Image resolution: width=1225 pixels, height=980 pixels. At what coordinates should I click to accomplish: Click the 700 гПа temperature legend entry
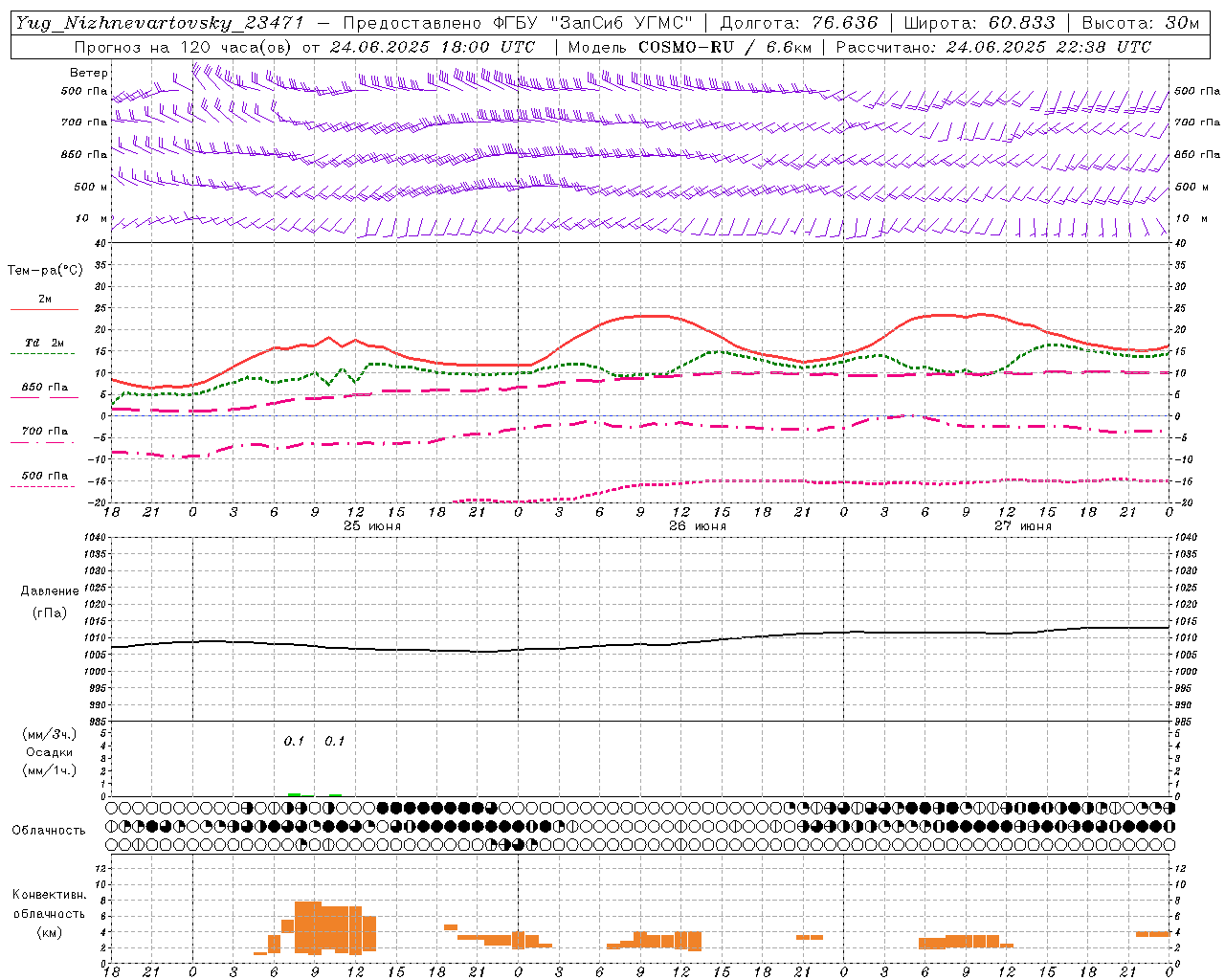pos(45,432)
